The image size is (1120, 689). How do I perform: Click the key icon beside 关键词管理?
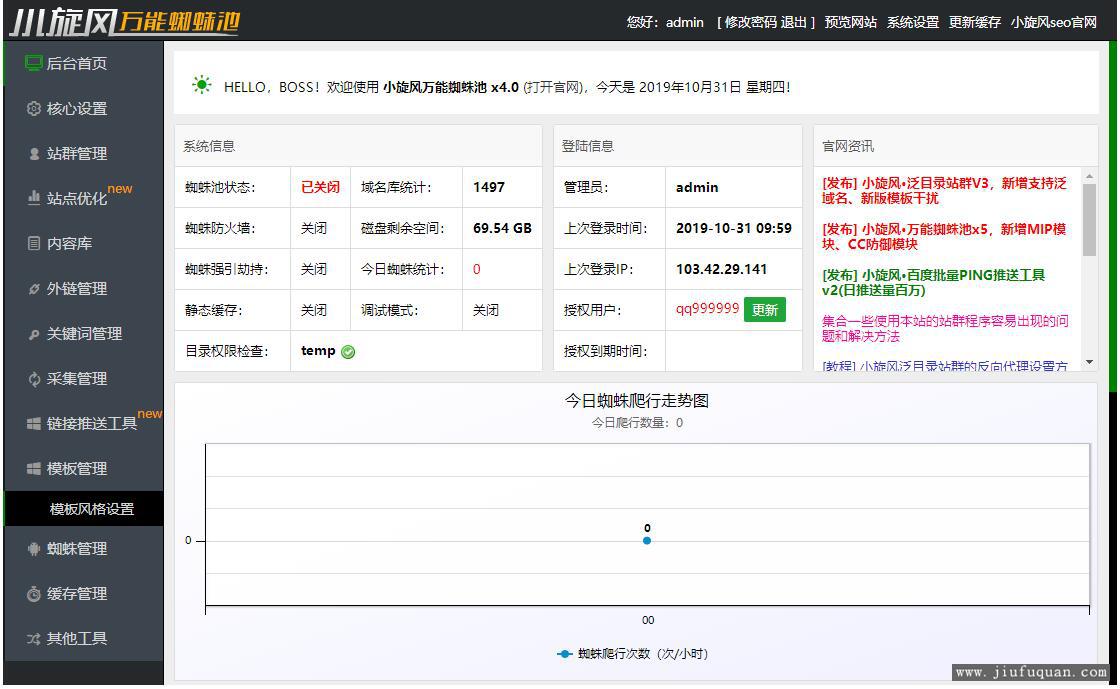point(34,333)
